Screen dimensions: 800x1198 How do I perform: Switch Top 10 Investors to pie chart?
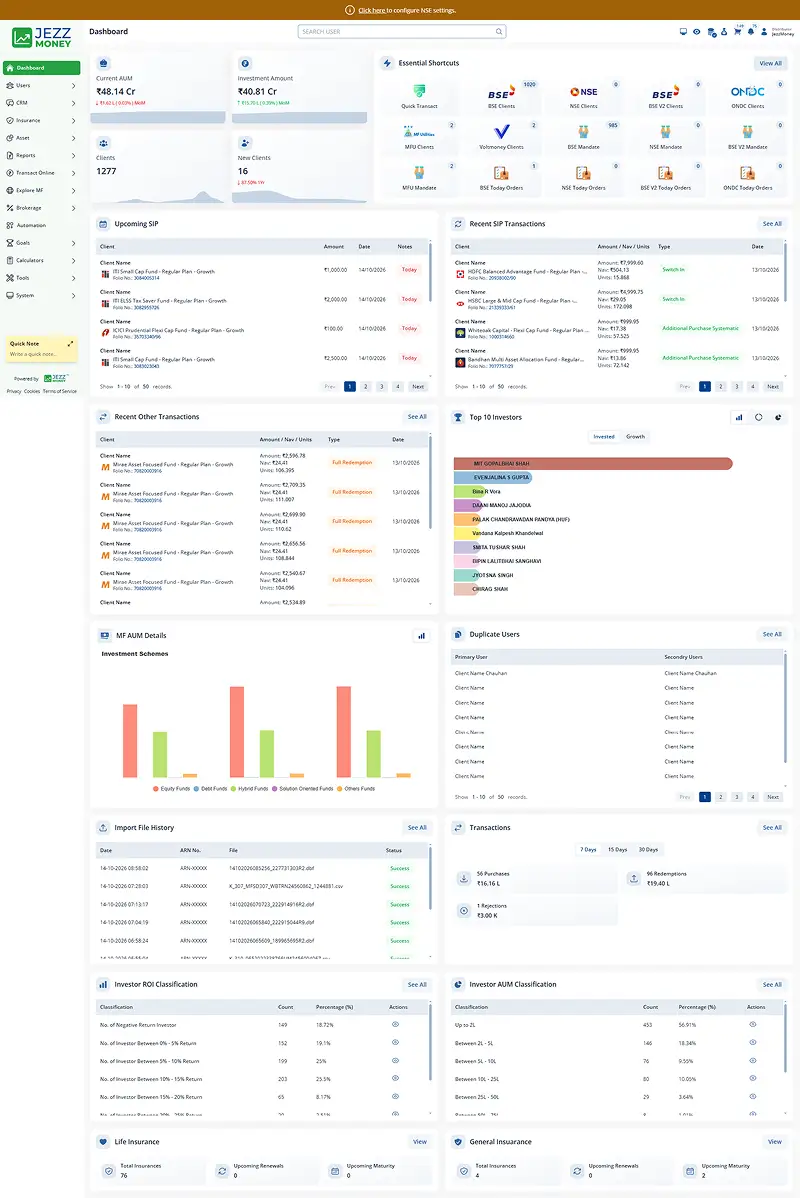click(x=778, y=417)
